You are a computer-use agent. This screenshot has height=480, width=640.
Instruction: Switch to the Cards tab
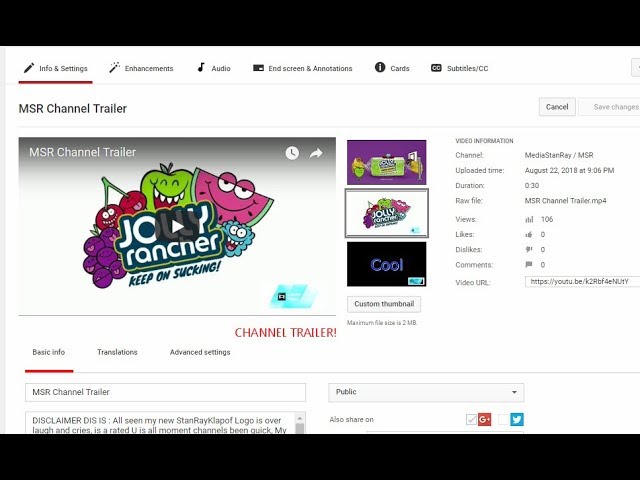pyautogui.click(x=392, y=69)
